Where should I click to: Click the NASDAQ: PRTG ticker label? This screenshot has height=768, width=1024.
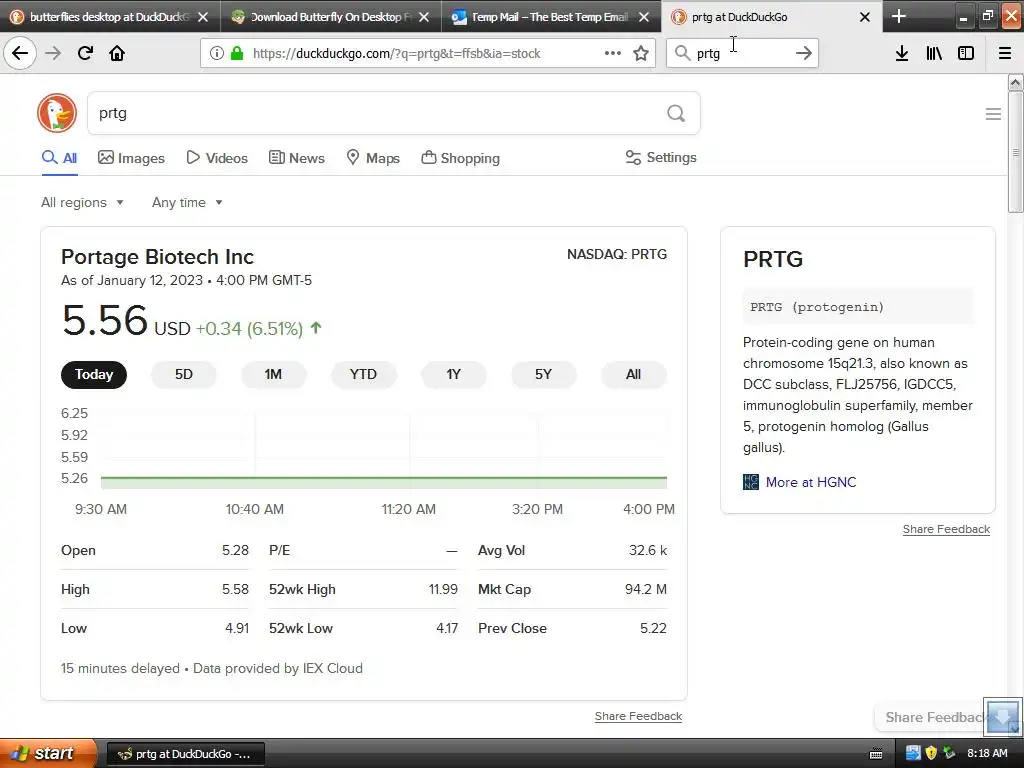pyautogui.click(x=616, y=254)
